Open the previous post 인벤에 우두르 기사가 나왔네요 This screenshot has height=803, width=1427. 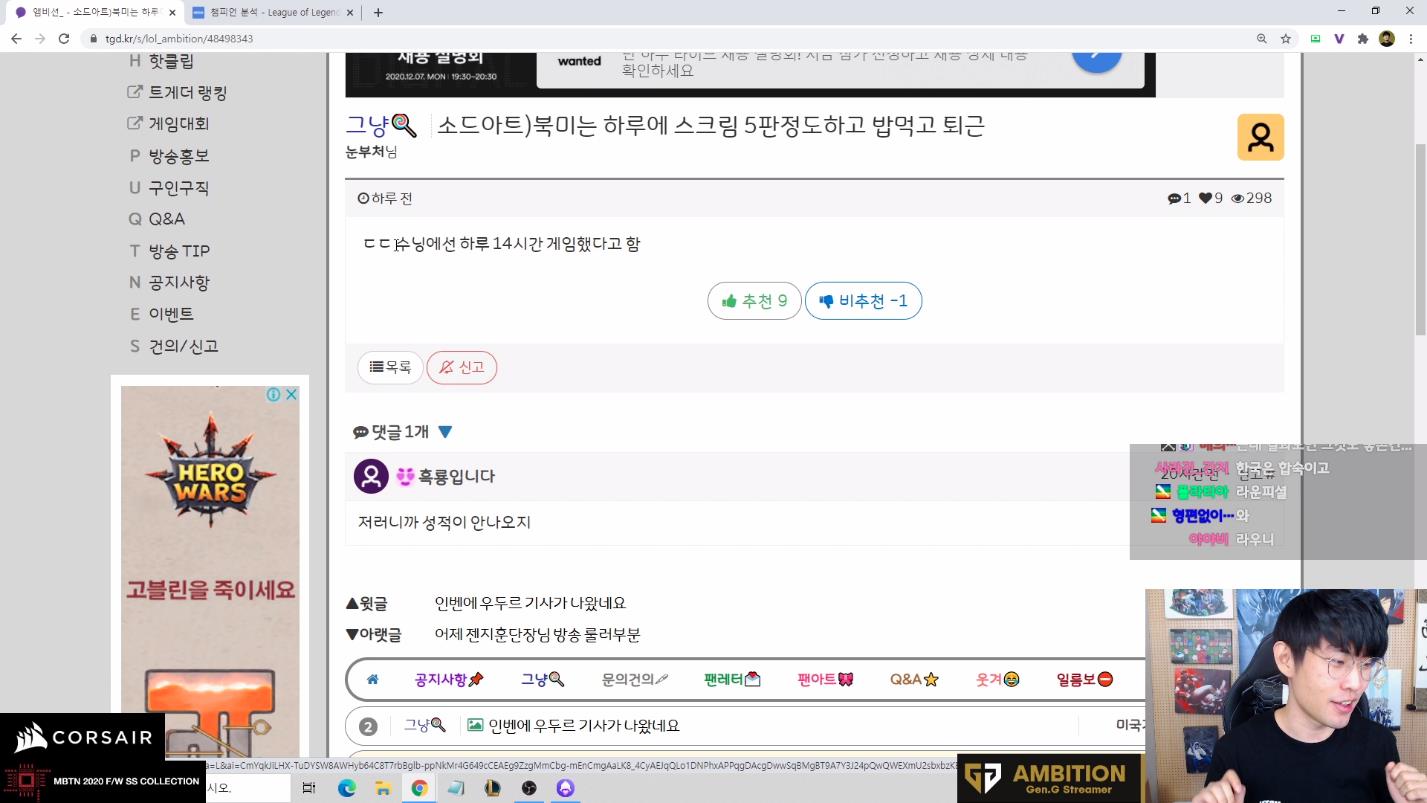click(x=530, y=603)
